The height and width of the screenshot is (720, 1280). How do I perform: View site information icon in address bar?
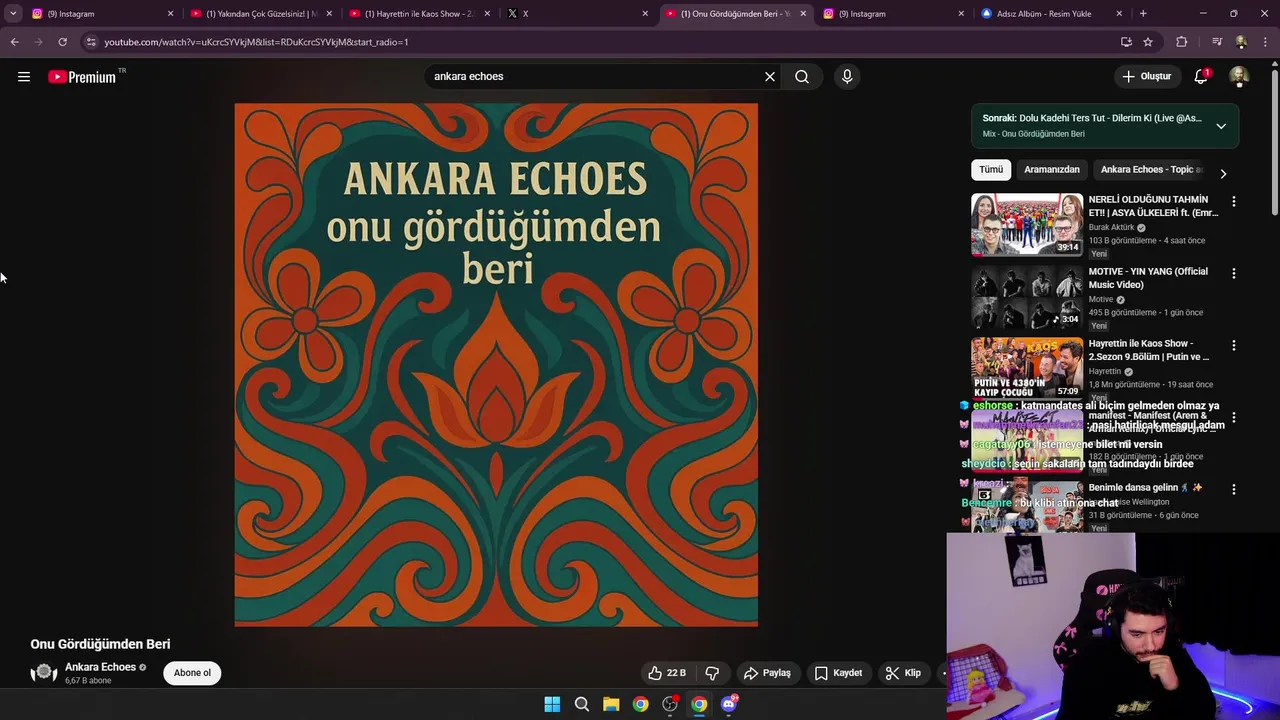click(91, 42)
